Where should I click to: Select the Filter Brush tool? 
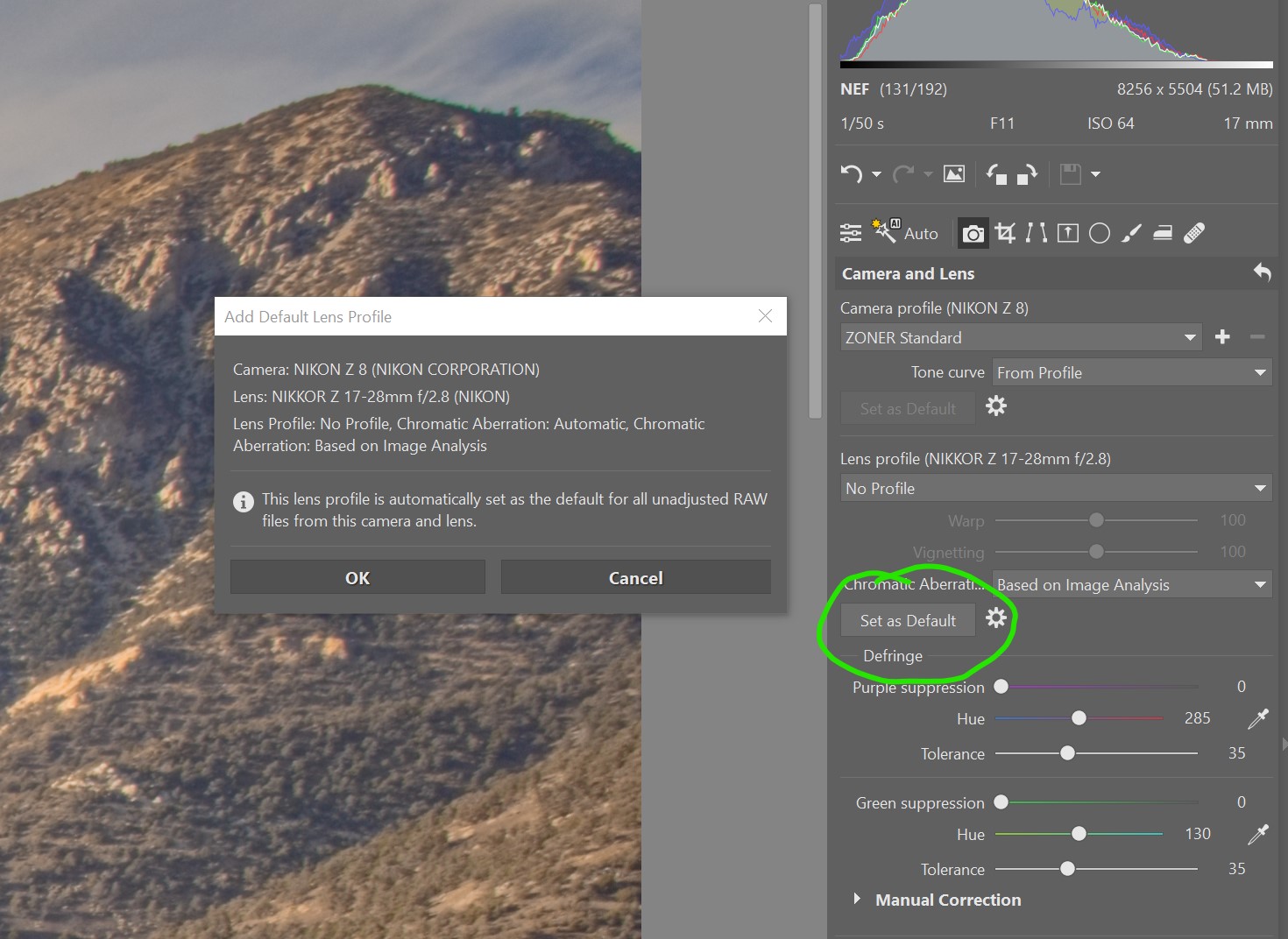(1131, 232)
